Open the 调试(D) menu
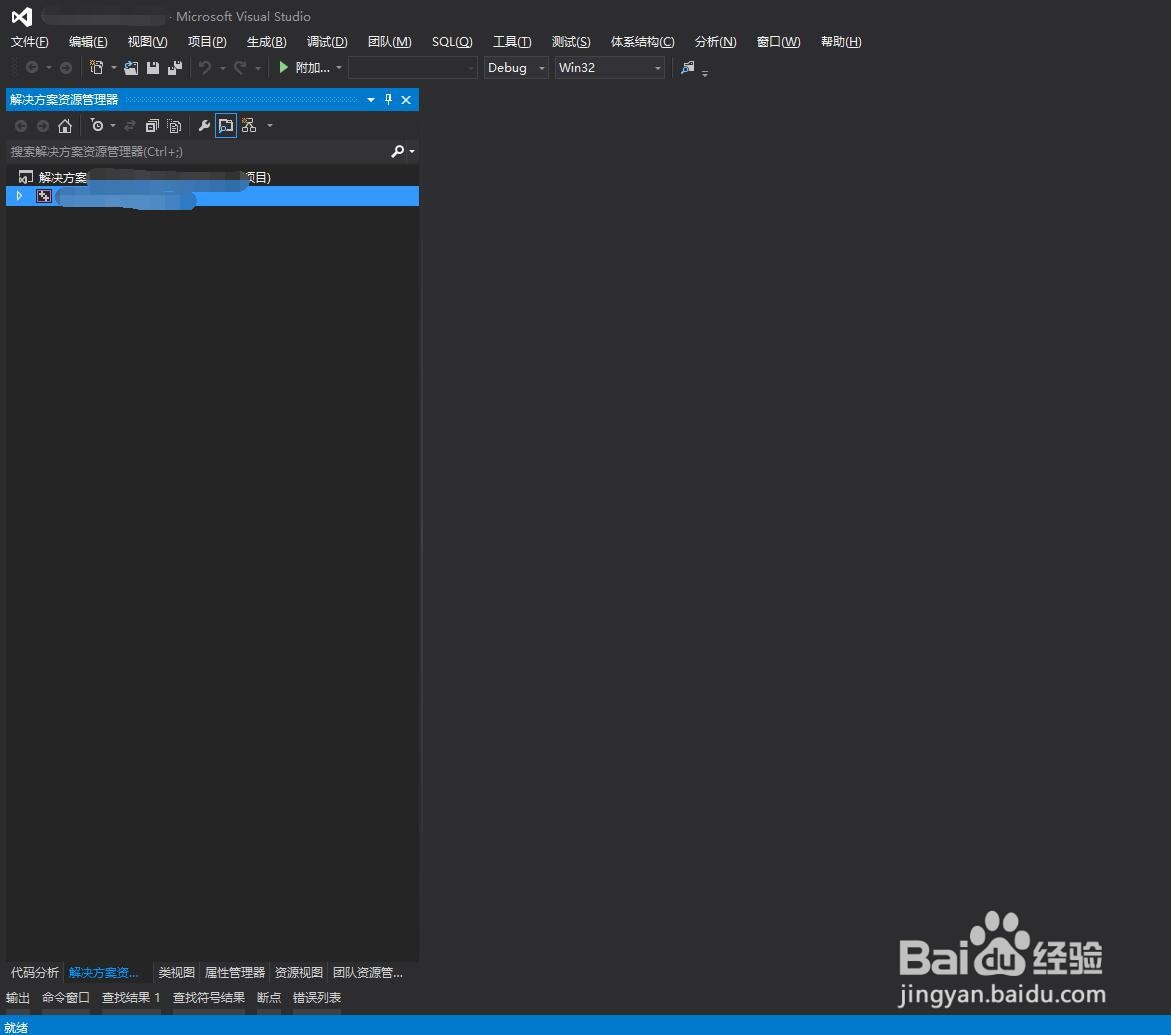The image size is (1171, 1035). click(327, 41)
